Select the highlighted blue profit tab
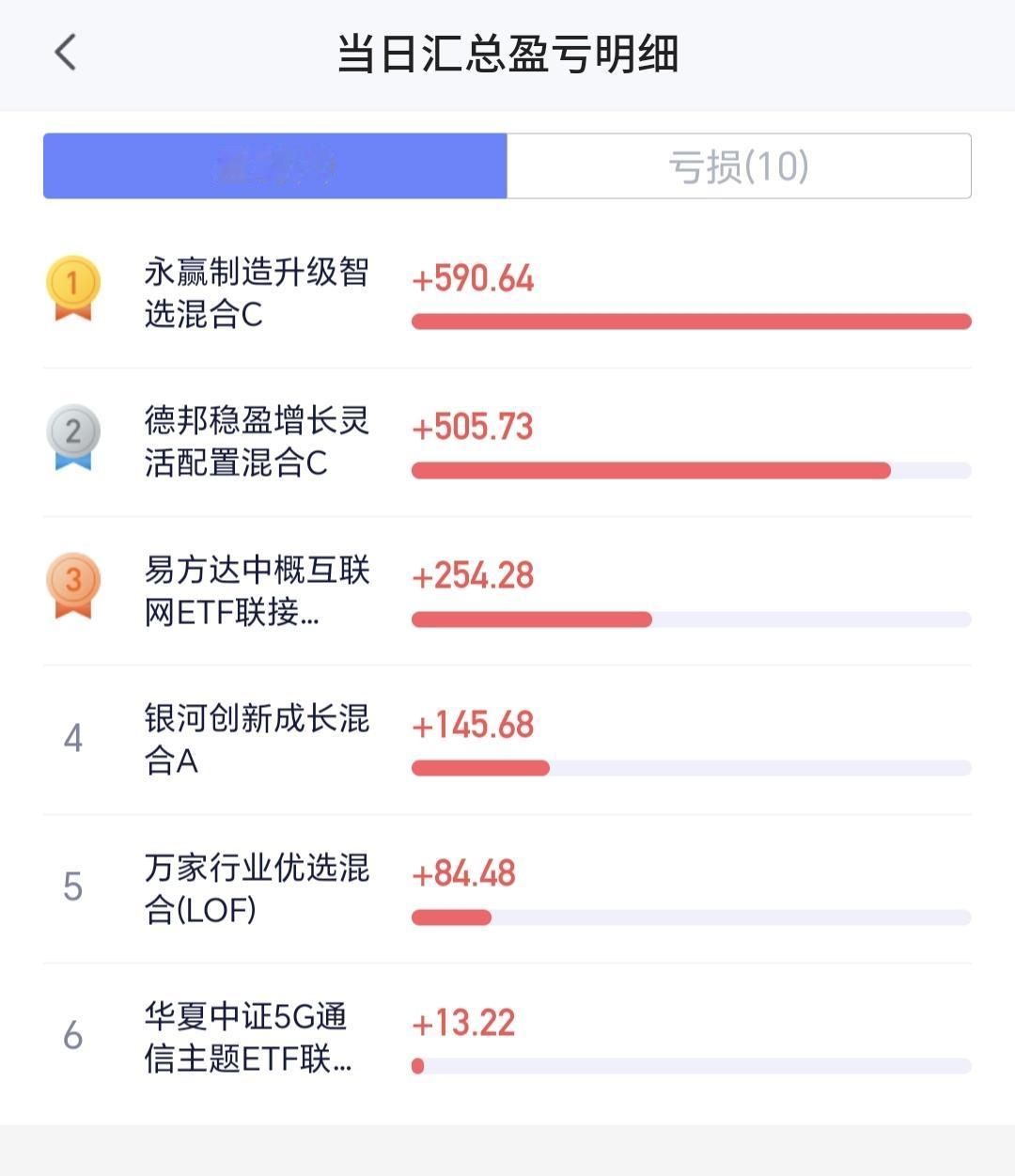The image size is (1015, 1176). click(x=275, y=166)
